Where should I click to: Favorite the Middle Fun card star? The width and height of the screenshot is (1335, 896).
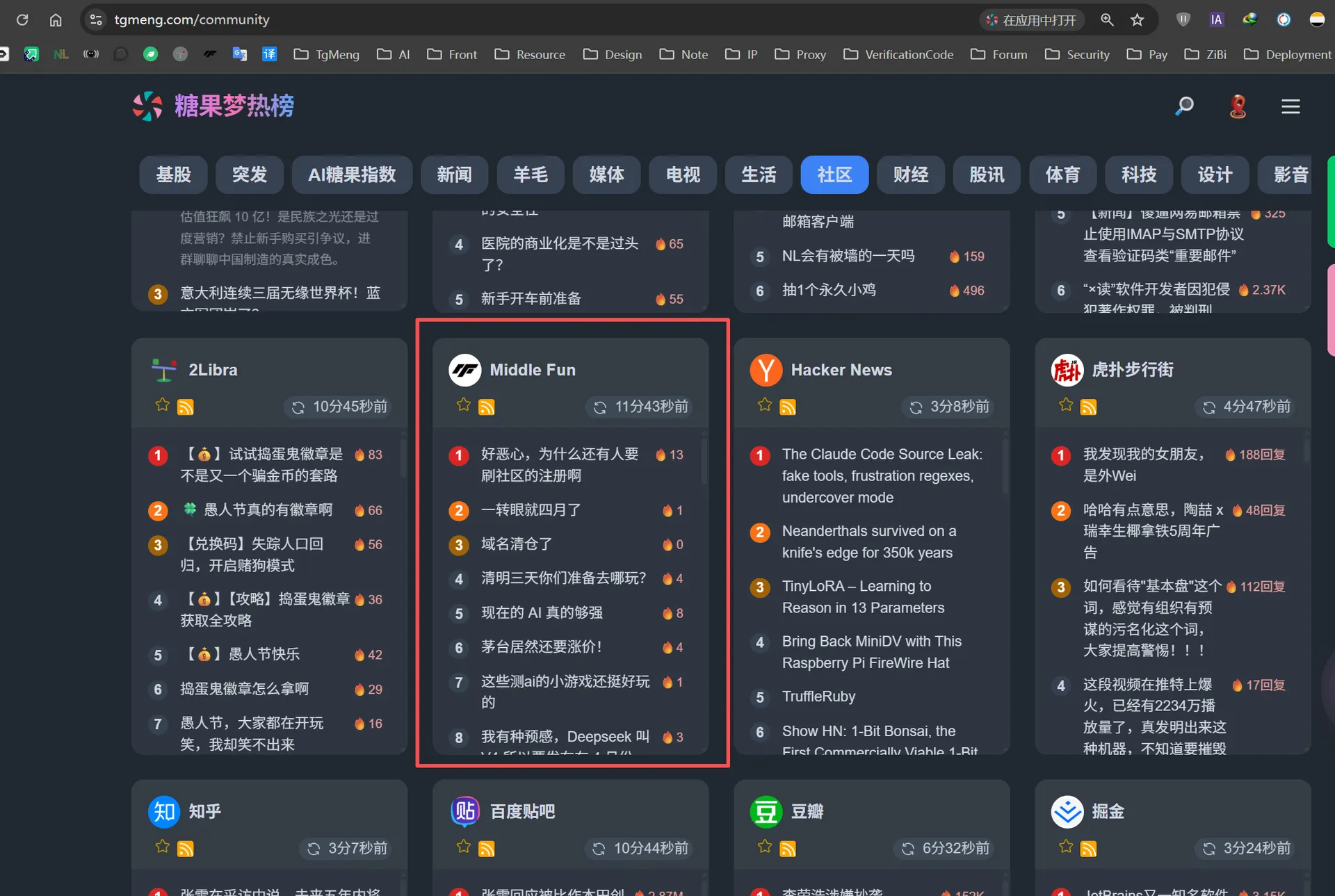pyautogui.click(x=463, y=405)
